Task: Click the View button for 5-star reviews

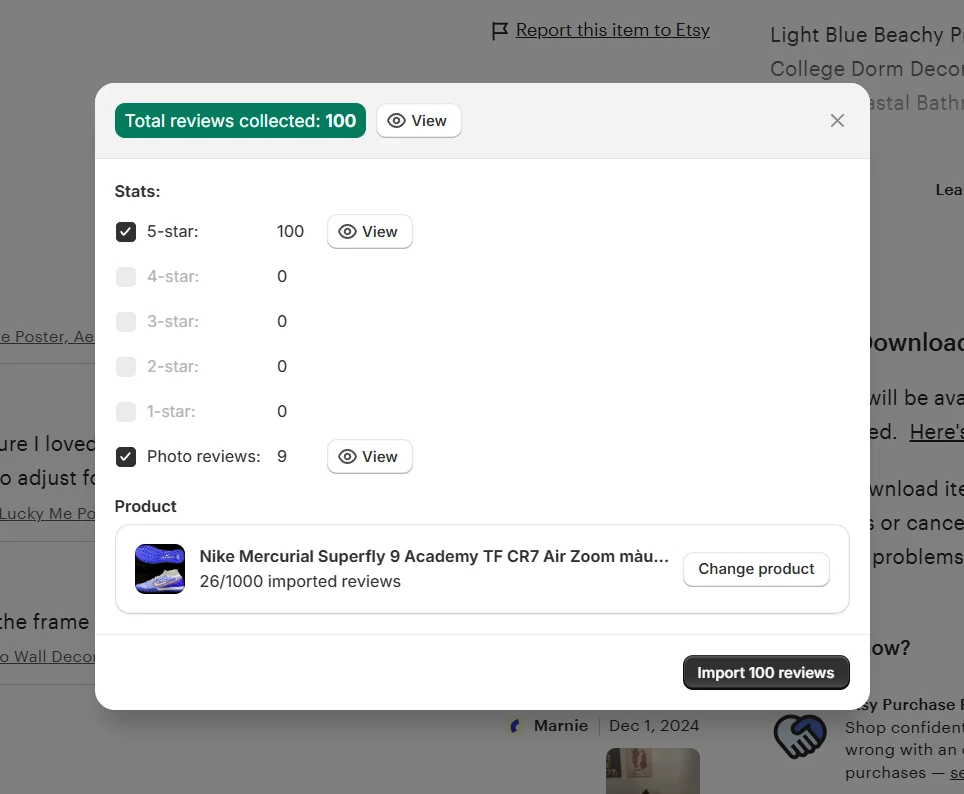Action: pyautogui.click(x=369, y=232)
